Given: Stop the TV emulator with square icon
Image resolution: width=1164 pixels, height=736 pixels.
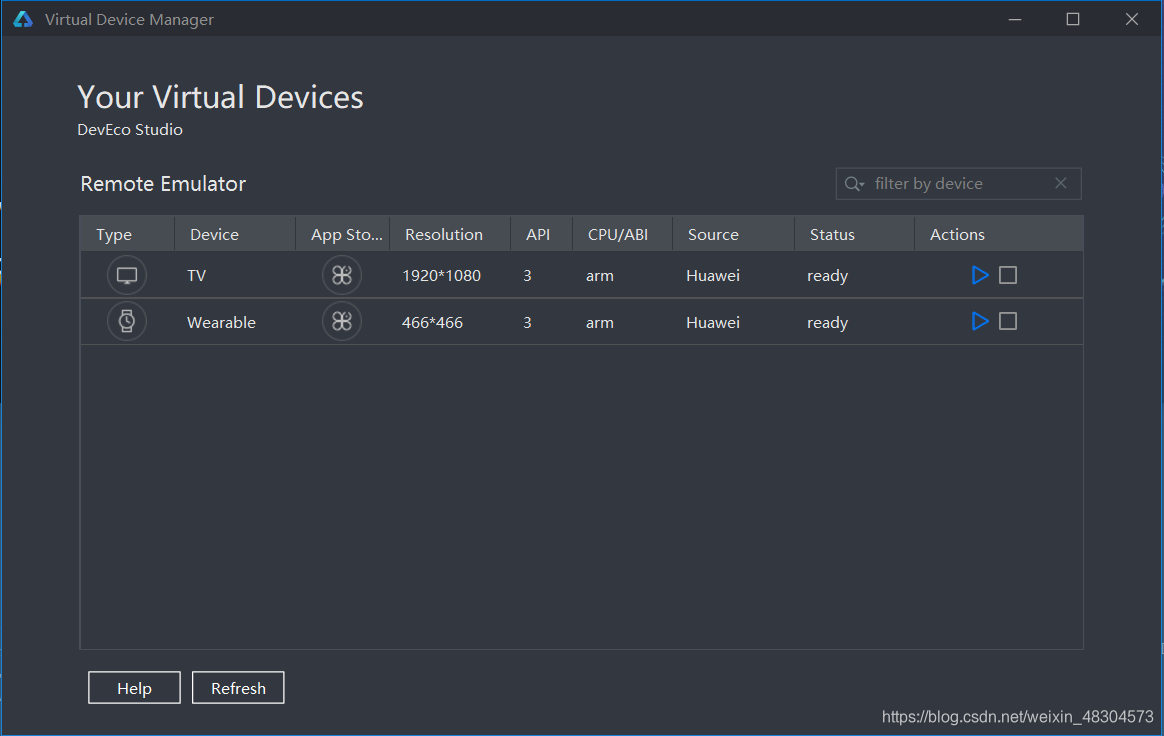Looking at the screenshot, I should click(1007, 276).
